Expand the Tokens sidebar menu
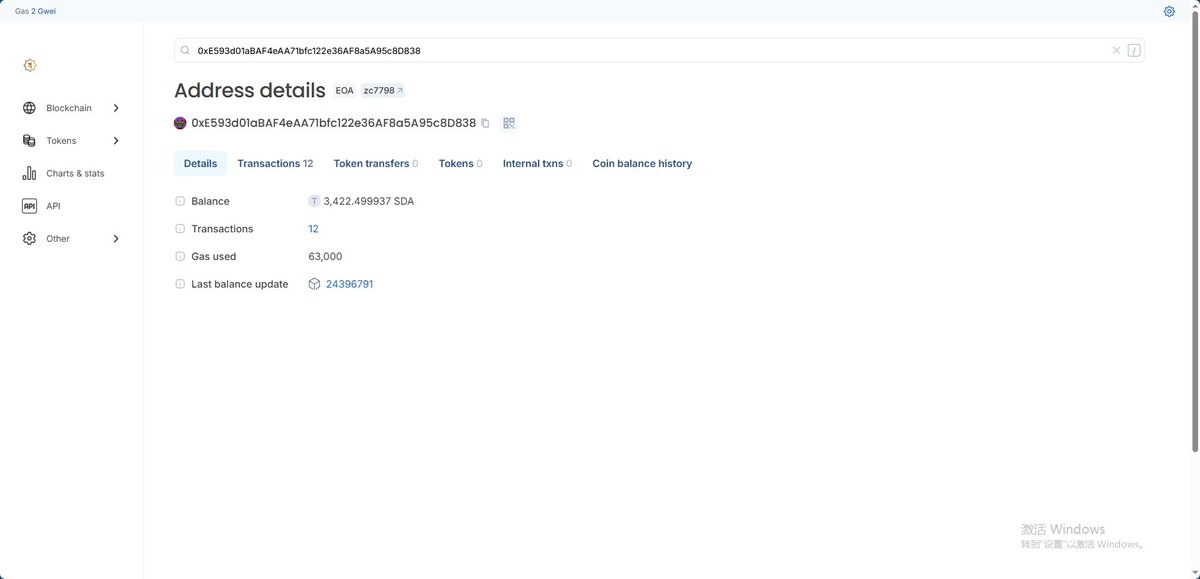This screenshot has width=1200, height=579. pyautogui.click(x=115, y=140)
